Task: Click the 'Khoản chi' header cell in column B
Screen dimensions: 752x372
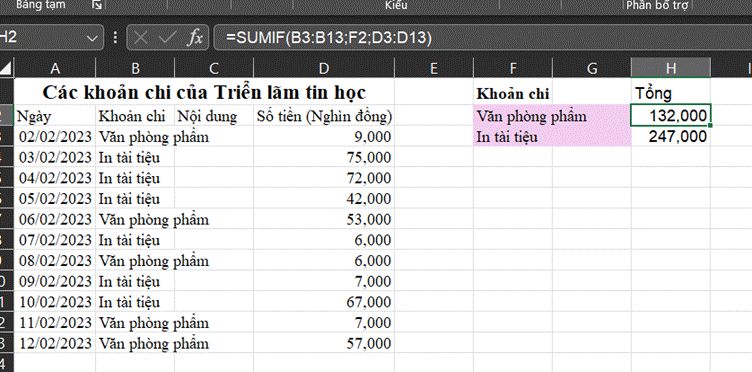Action: [135, 116]
